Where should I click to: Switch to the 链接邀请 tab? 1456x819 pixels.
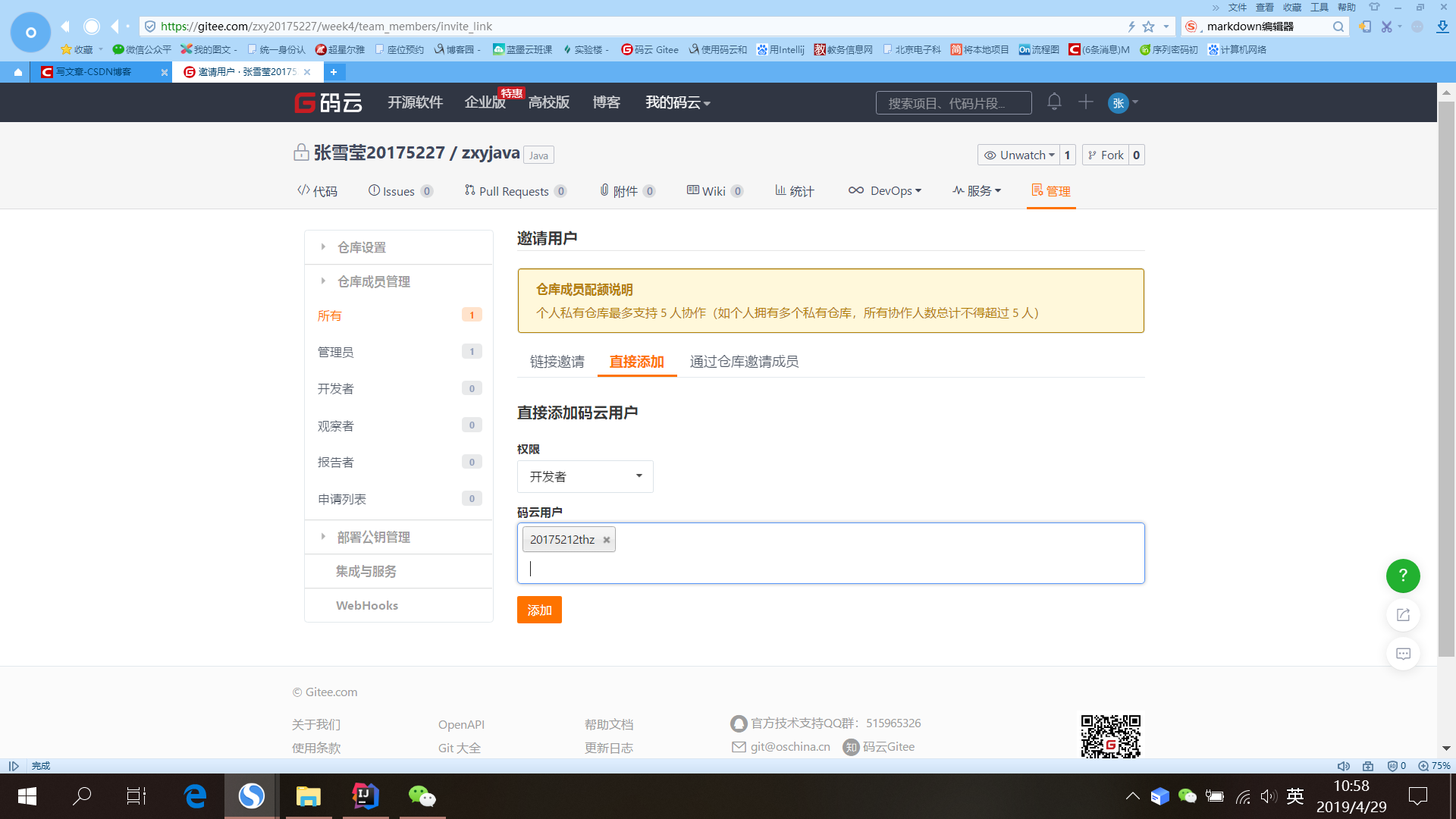coord(557,362)
